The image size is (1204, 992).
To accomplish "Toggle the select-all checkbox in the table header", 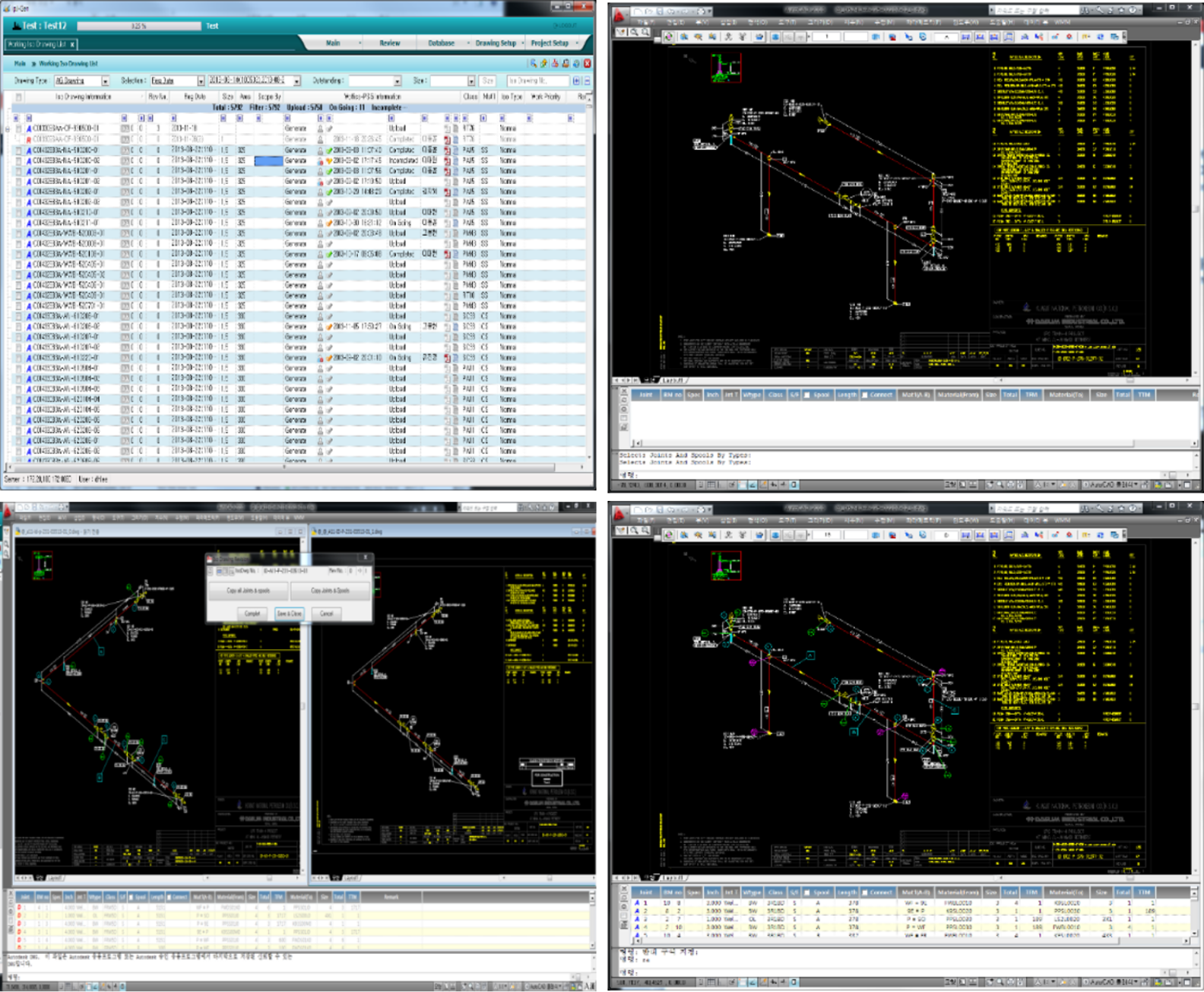I will (x=19, y=97).
